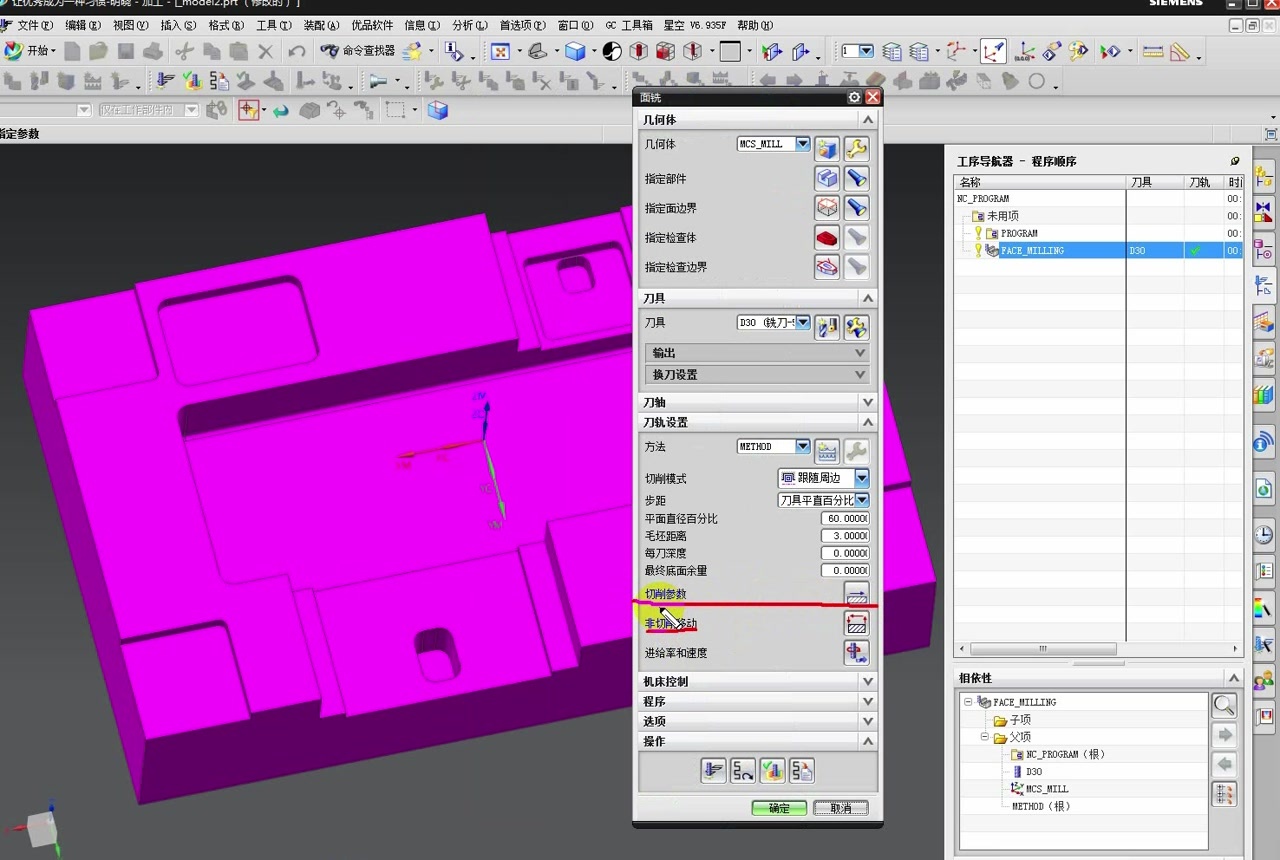The height and width of the screenshot is (860, 1280).
Task: Click the depth per cut (每刀深度) field
Action: [845, 553]
